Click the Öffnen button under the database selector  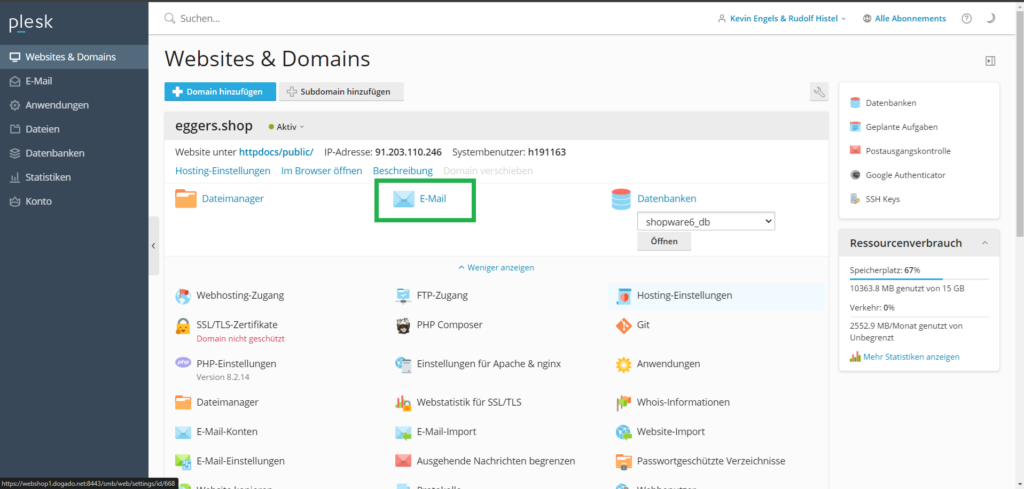[x=664, y=242]
